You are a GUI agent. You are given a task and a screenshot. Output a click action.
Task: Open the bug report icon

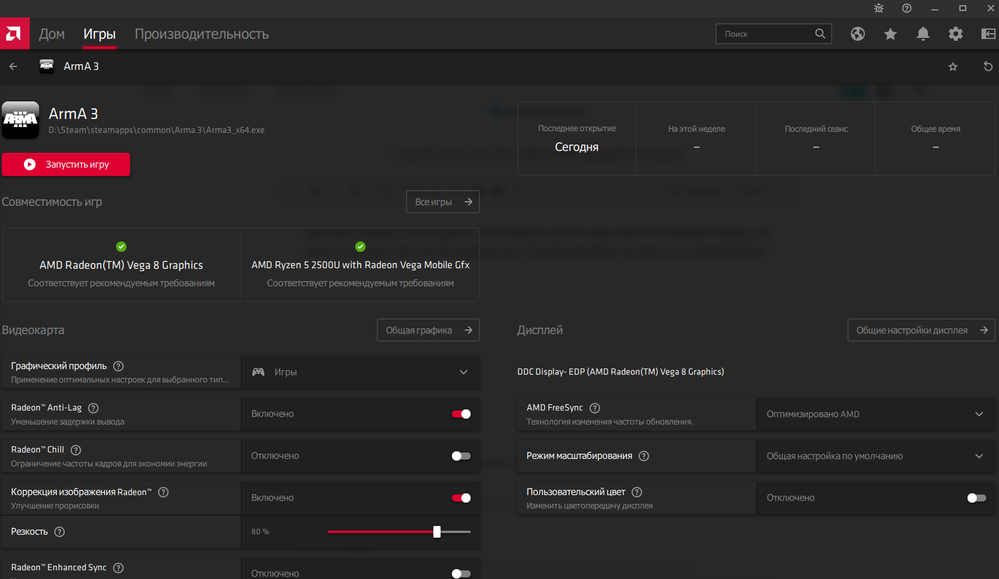879,8
